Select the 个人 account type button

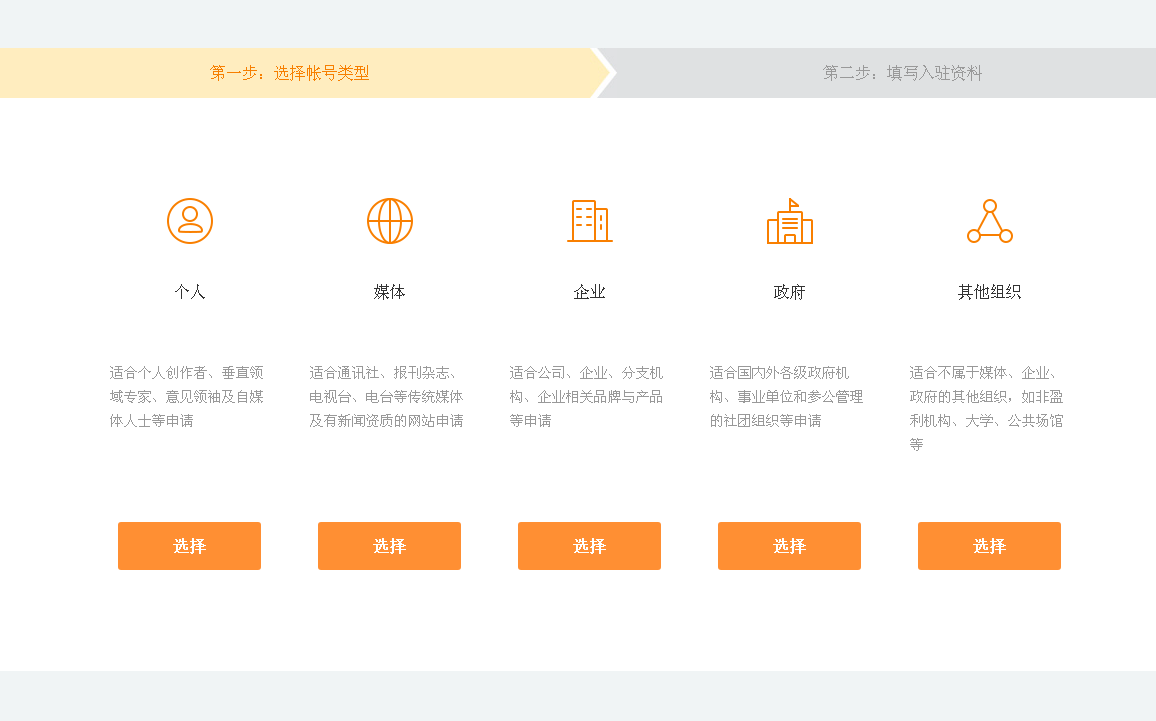189,546
